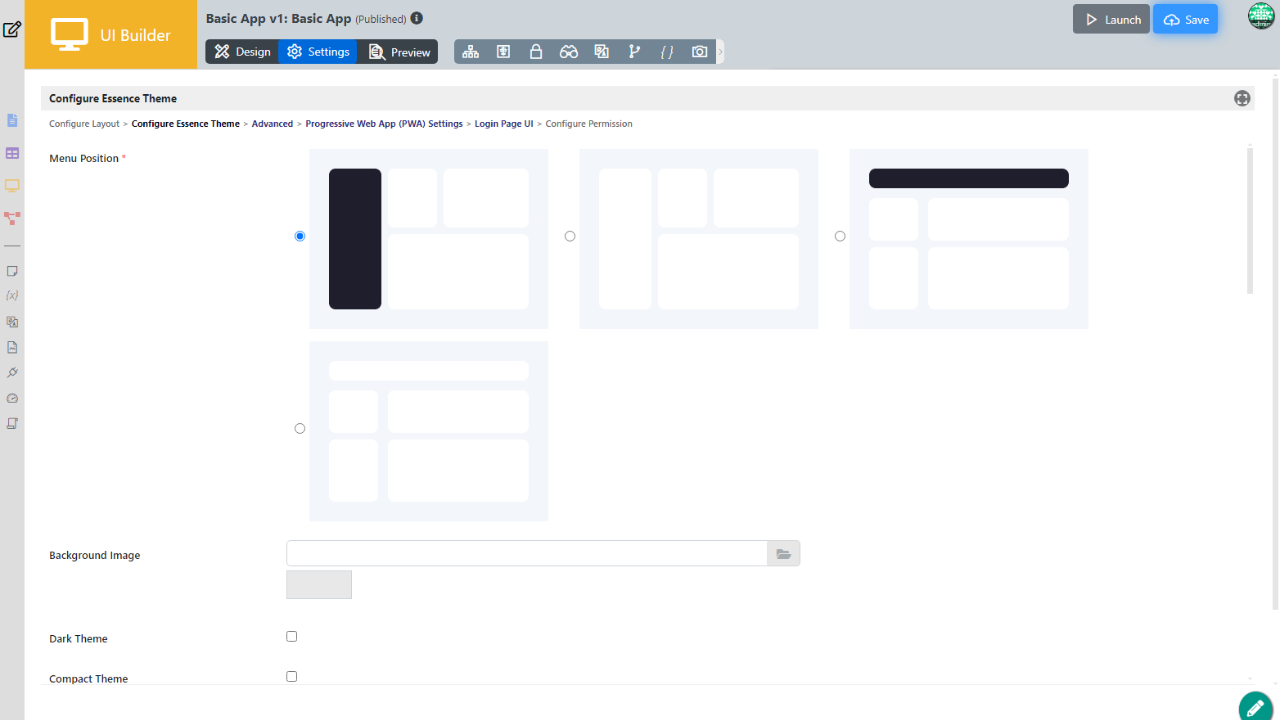Image resolution: width=1280 pixels, height=720 pixels.
Task: Select the dark left-sidebar menu position
Action: tap(300, 236)
